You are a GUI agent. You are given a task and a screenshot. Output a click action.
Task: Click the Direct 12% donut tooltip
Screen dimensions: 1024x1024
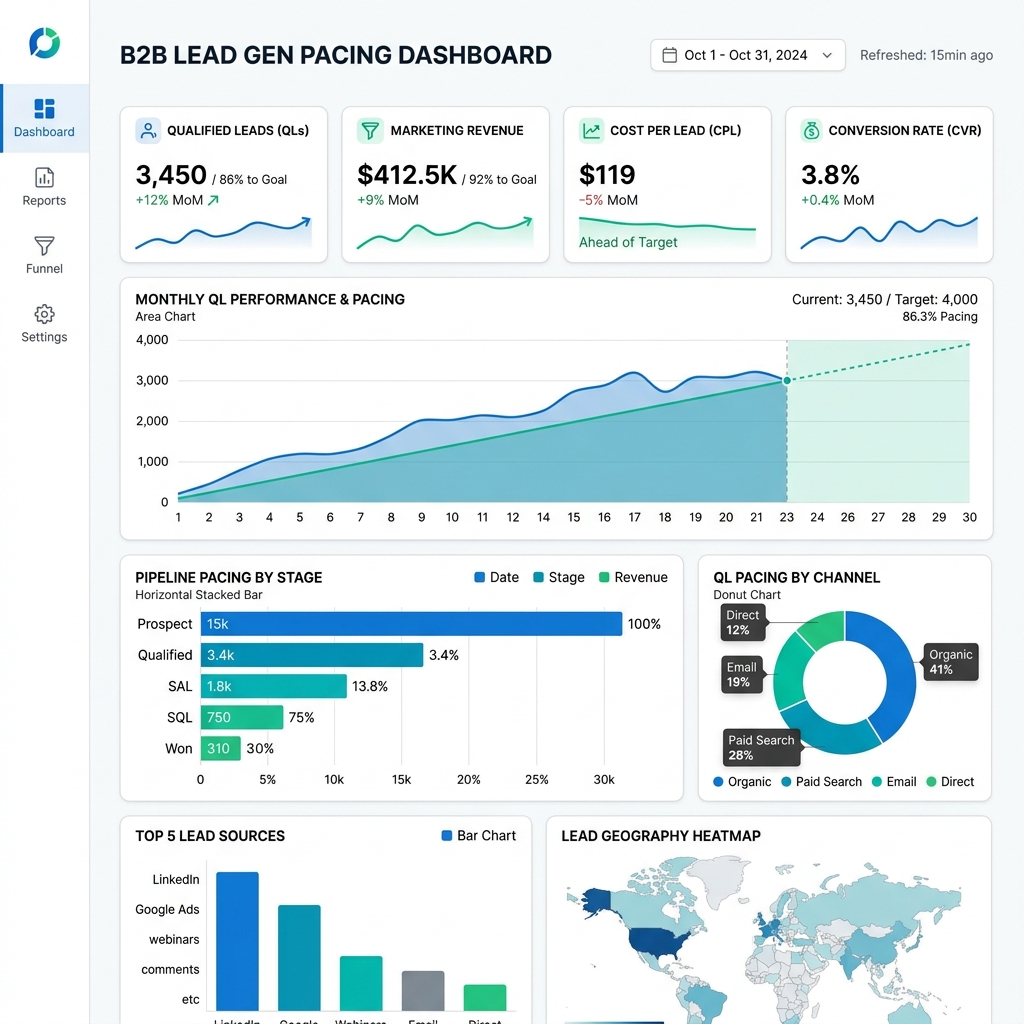coord(743,622)
